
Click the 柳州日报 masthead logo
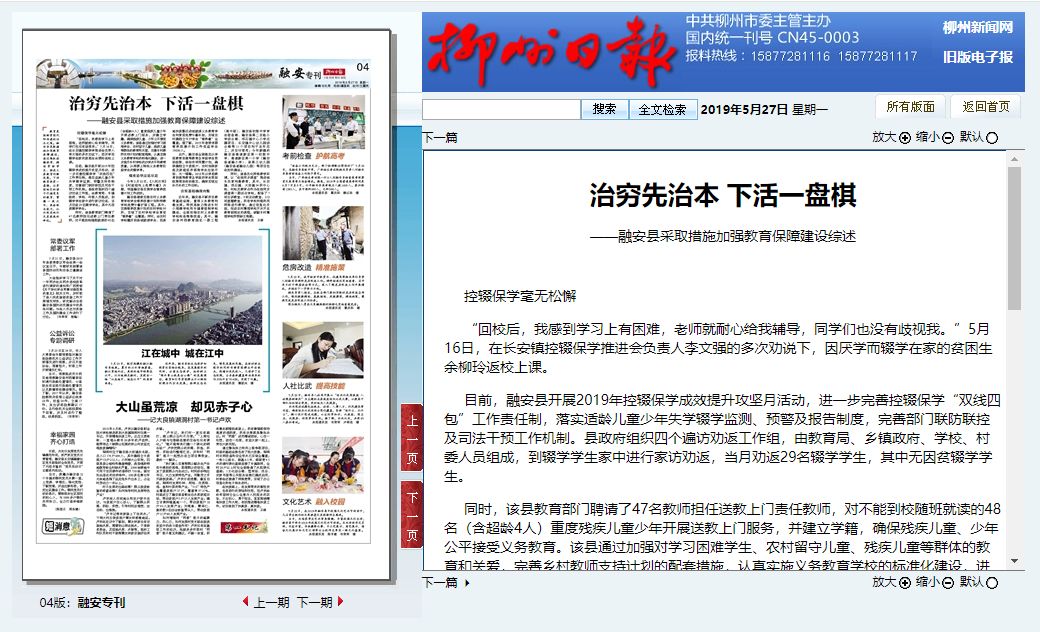tap(548, 51)
